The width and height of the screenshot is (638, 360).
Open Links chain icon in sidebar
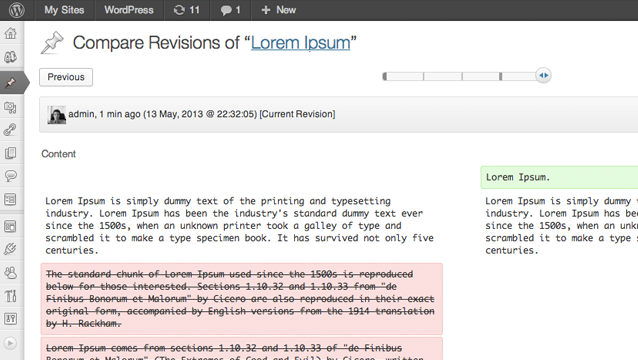[11, 130]
